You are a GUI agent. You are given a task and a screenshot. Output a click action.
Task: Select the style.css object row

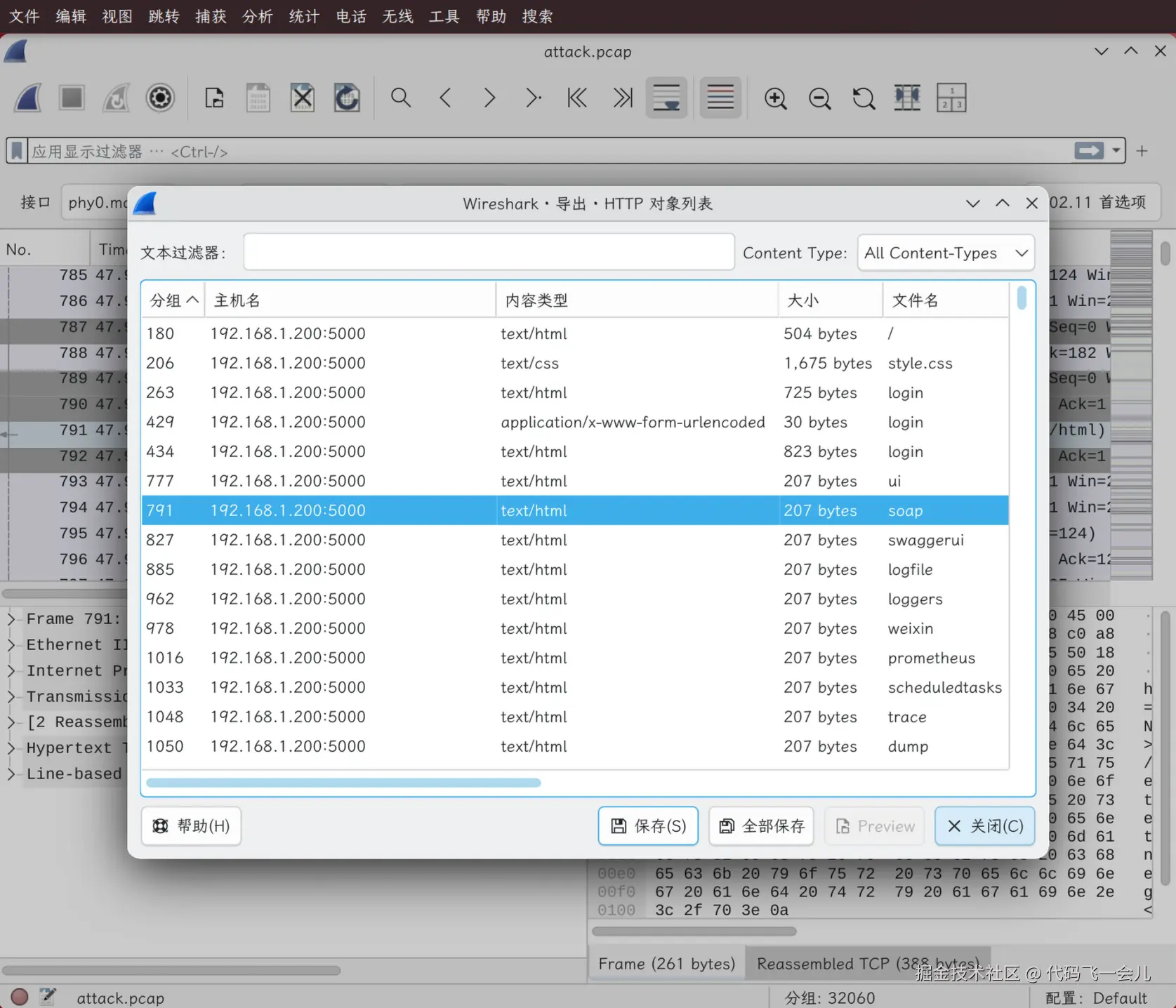tap(575, 363)
